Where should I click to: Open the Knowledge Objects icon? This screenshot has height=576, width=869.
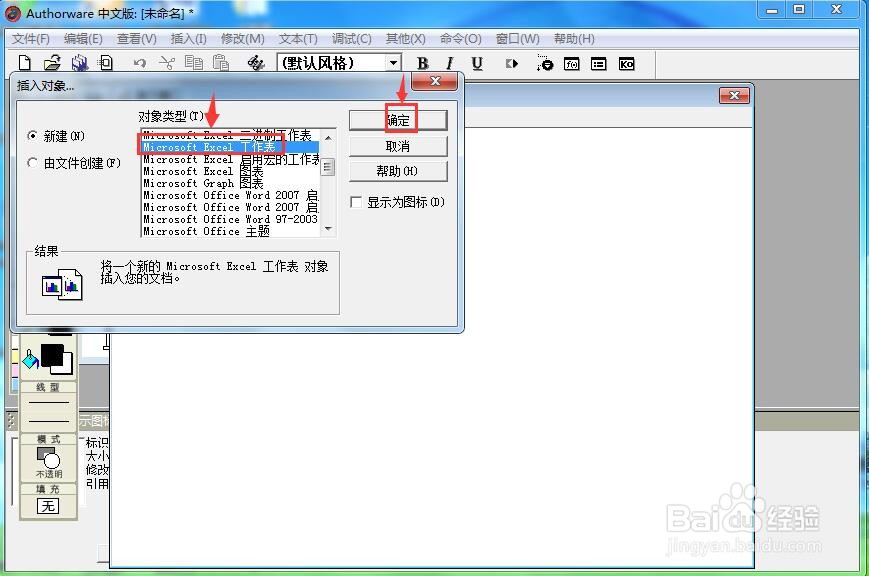click(x=626, y=64)
